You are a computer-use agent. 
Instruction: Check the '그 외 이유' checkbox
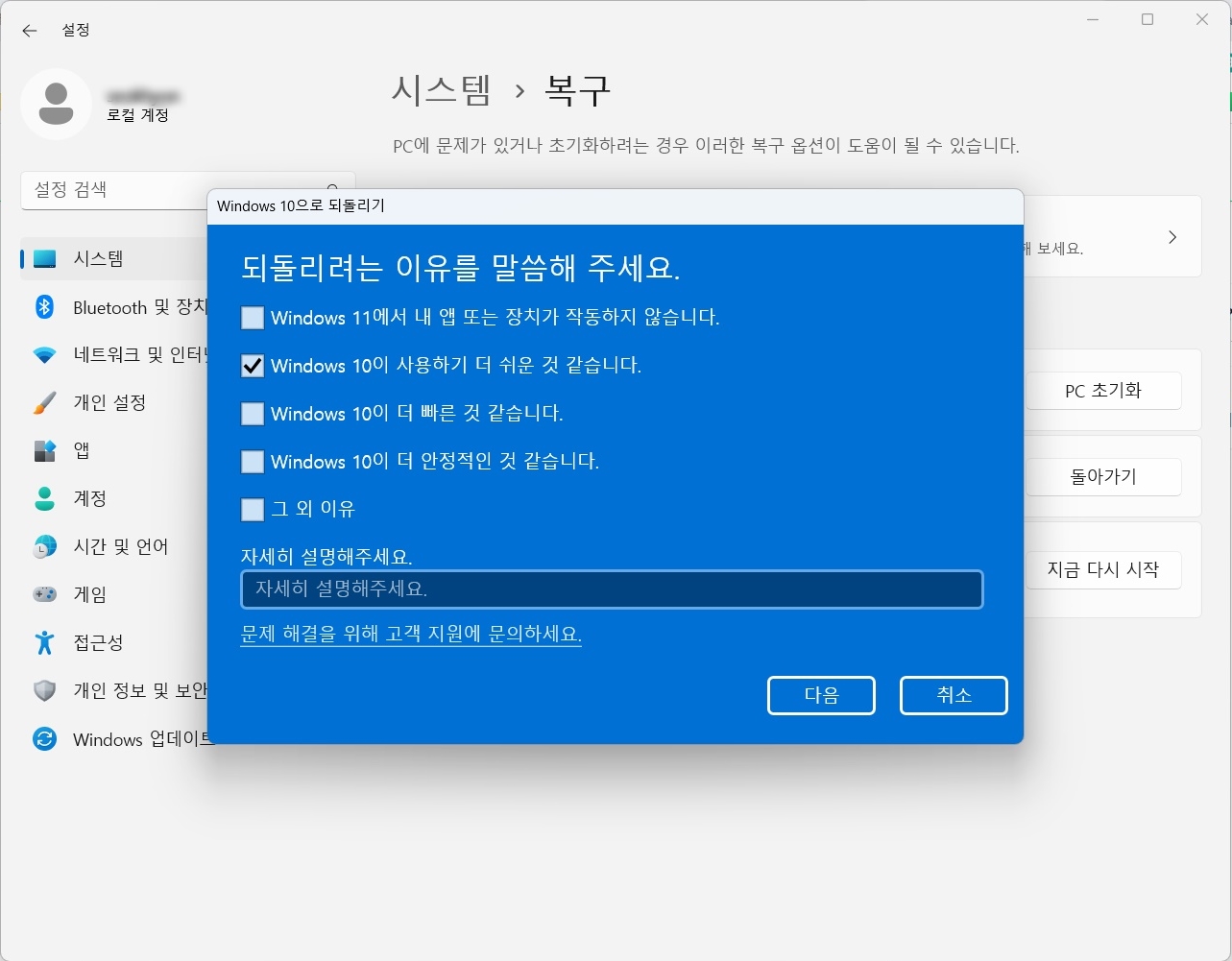253,510
